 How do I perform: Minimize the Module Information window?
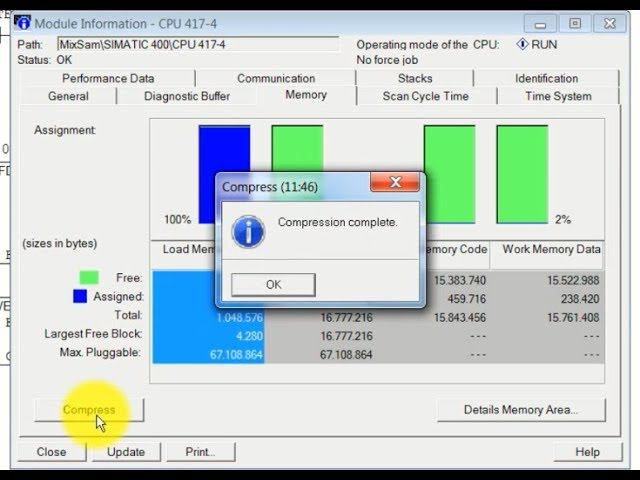540,24
